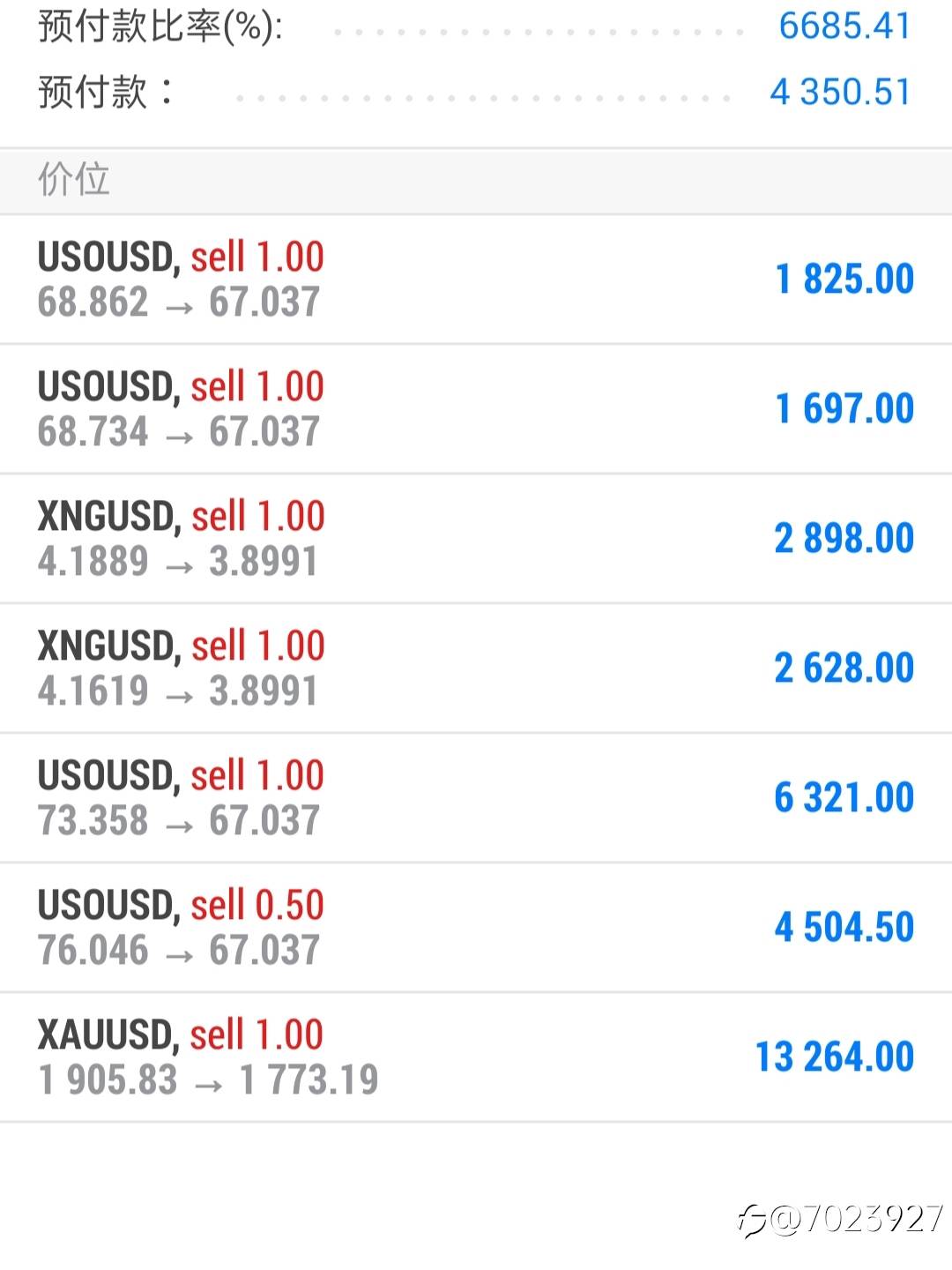Tap the 1 697.00 profit value
Viewport: 952px width, 1270px height.
point(844,409)
